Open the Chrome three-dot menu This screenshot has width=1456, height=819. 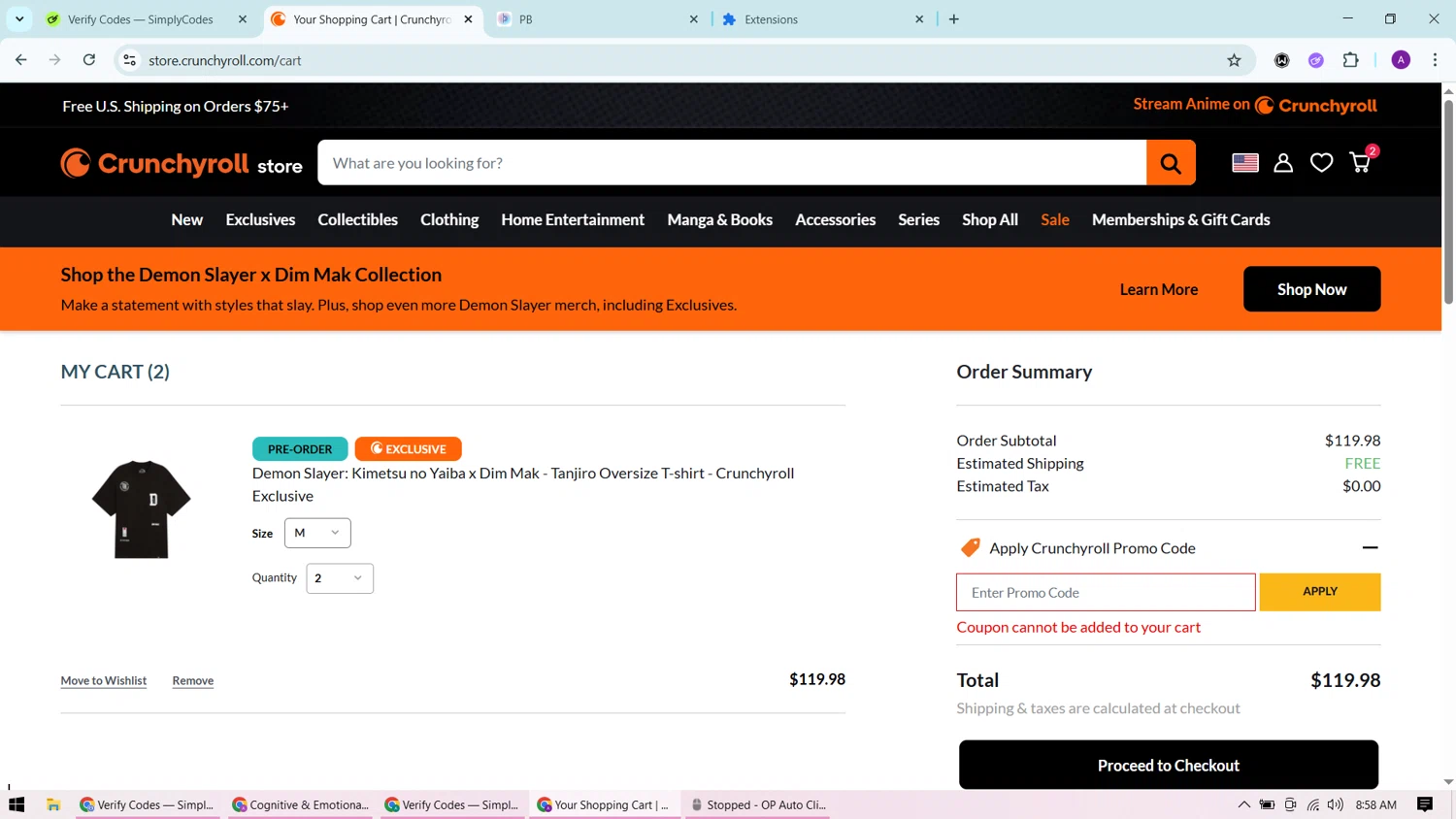click(1435, 60)
